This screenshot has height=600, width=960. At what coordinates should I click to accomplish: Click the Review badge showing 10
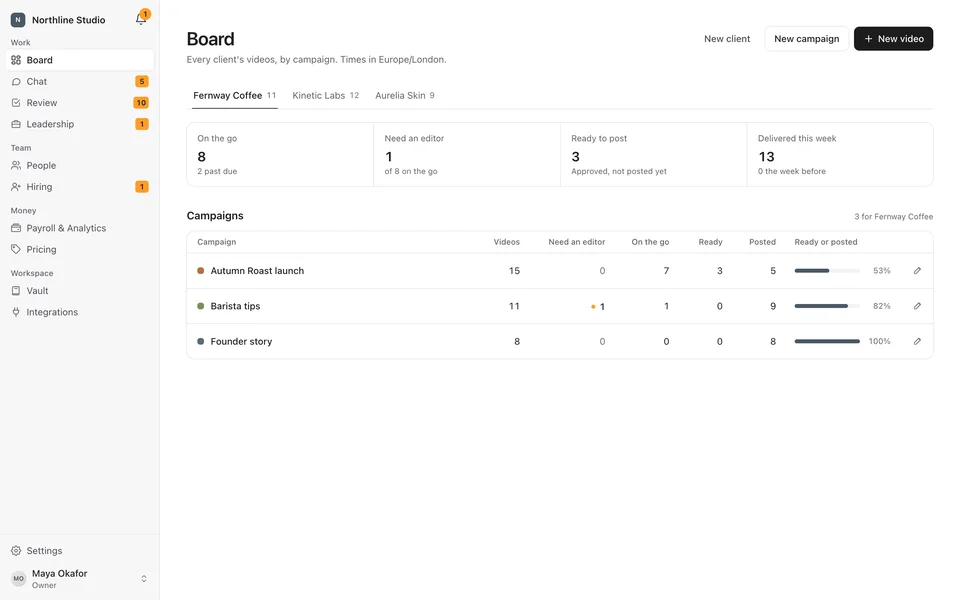(x=141, y=103)
